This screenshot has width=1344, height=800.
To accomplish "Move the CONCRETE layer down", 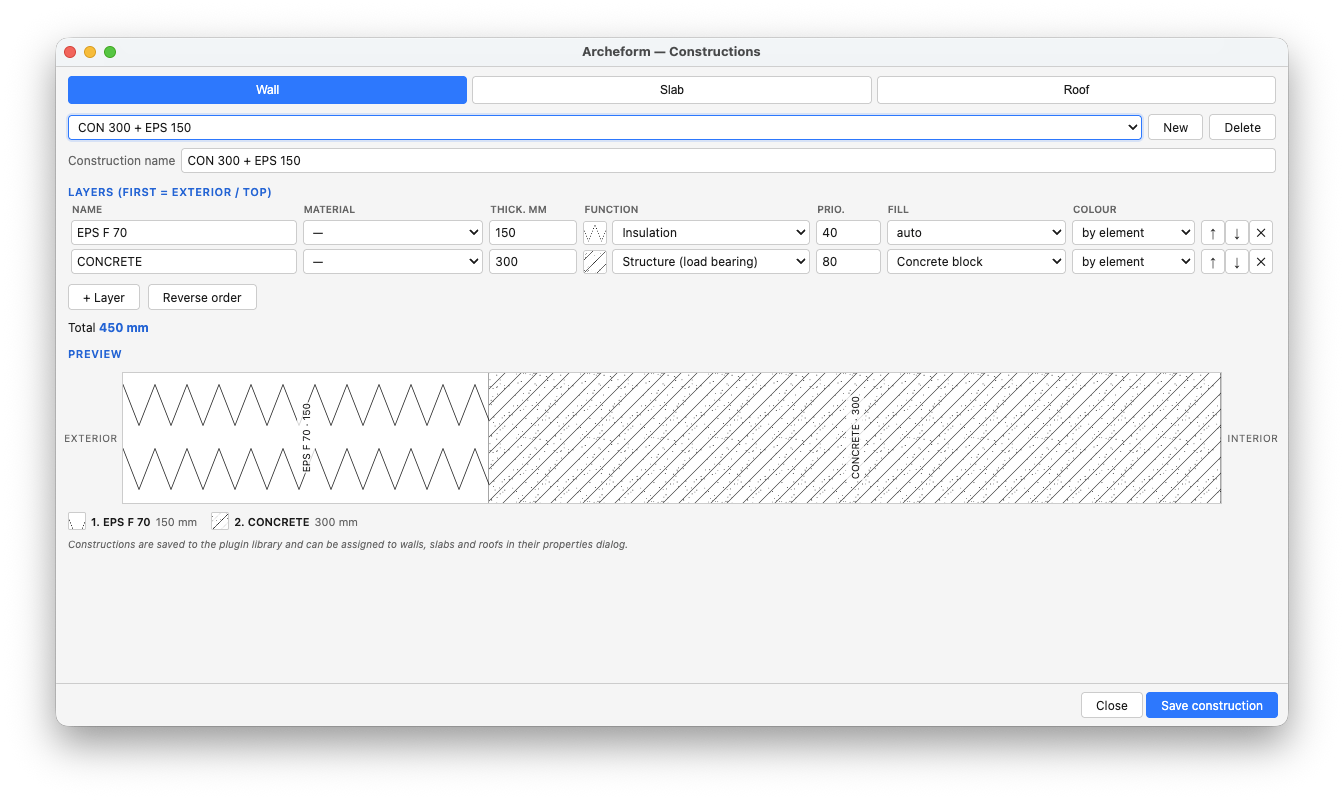I will 1236,262.
